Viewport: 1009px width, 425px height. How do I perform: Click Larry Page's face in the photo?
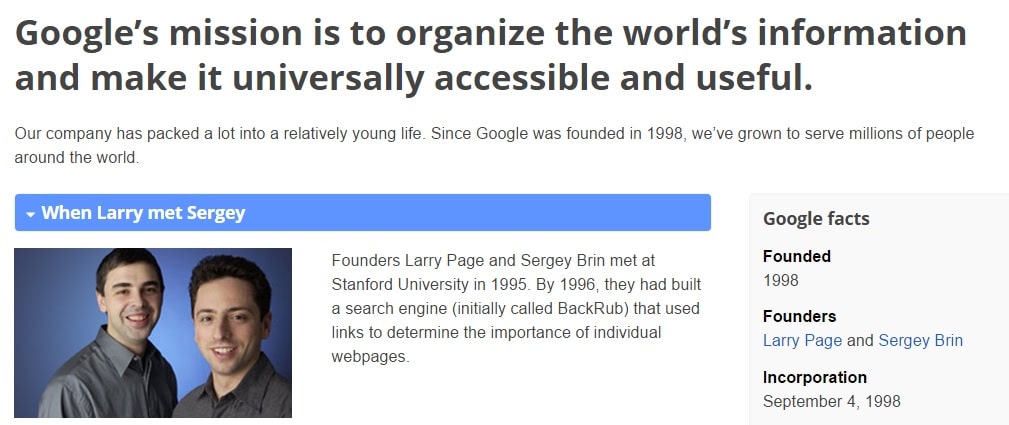[x=131, y=299]
